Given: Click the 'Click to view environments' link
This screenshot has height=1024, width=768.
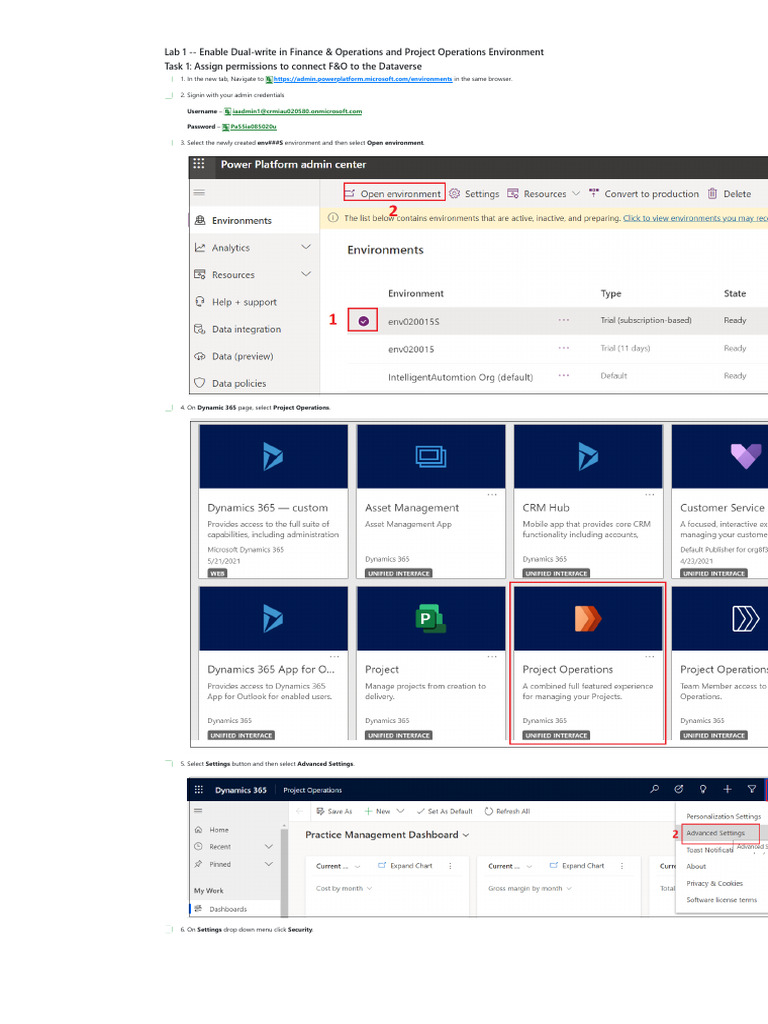Looking at the screenshot, I should point(695,218).
